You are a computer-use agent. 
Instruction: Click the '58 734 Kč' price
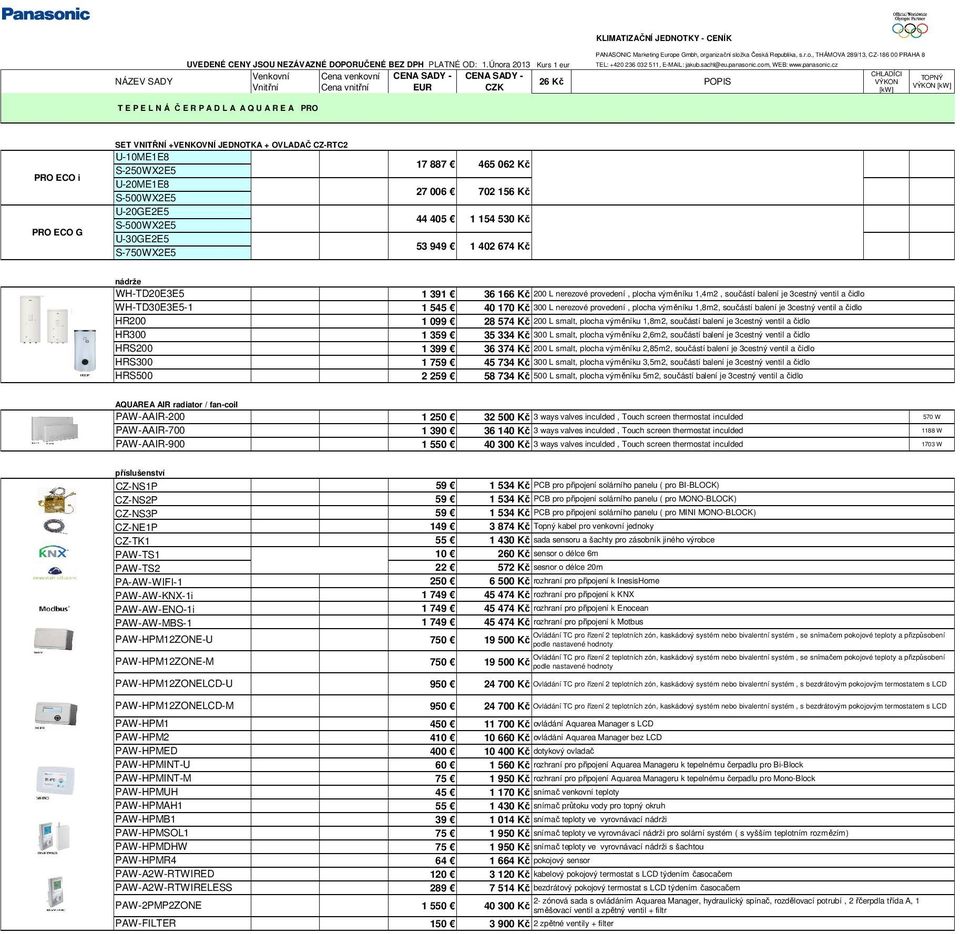[506, 376]
